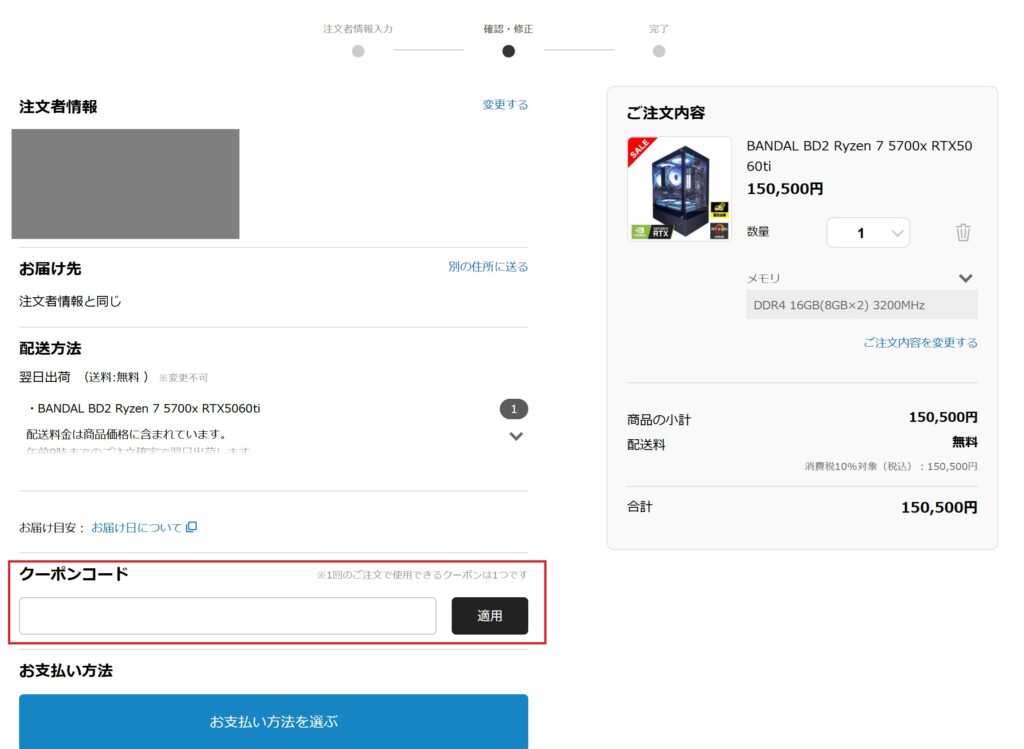Click 注文者情報と同じ text
The height and width of the screenshot is (749, 1024).
[x=70, y=301]
